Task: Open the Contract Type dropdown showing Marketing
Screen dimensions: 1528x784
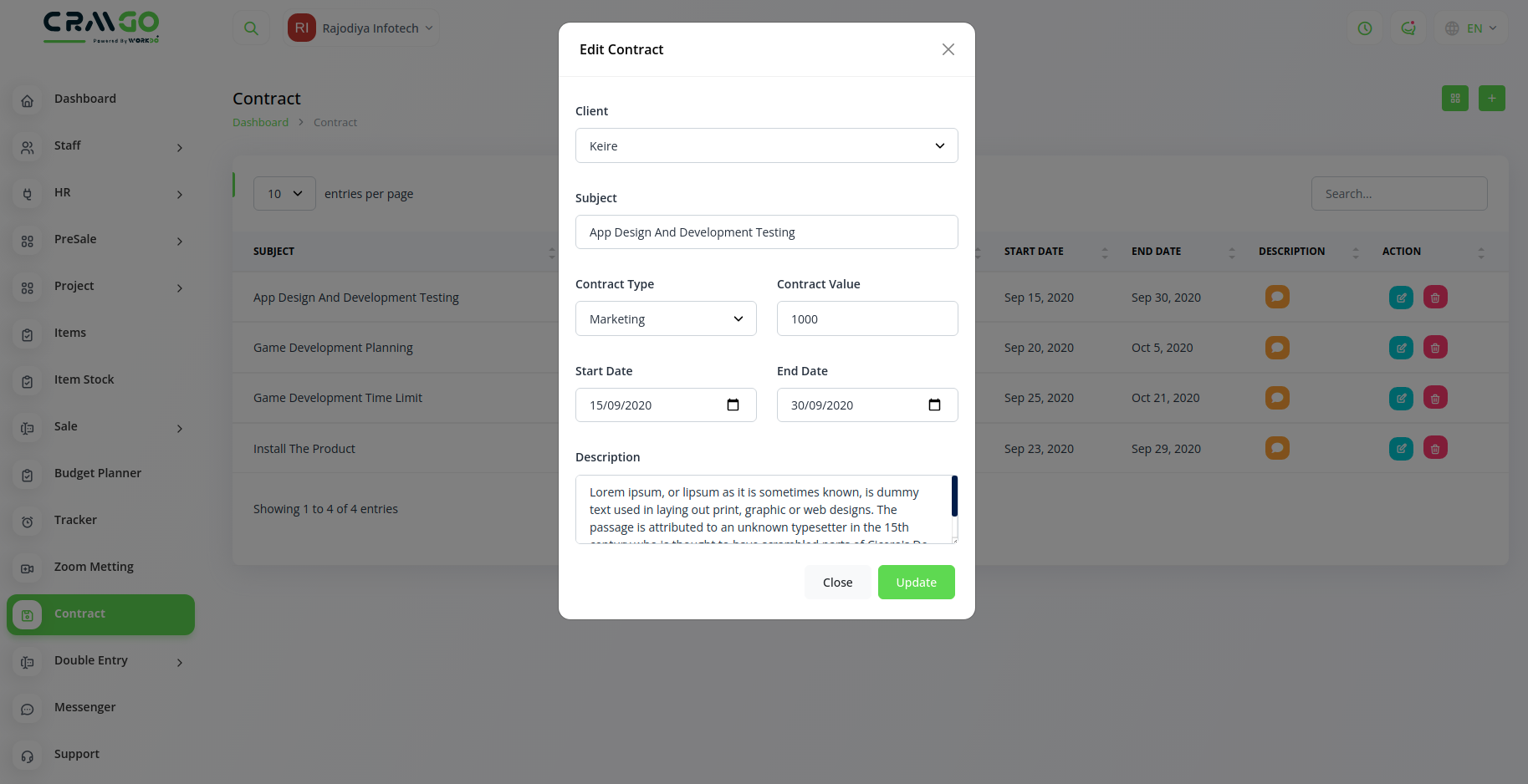Action: [666, 319]
